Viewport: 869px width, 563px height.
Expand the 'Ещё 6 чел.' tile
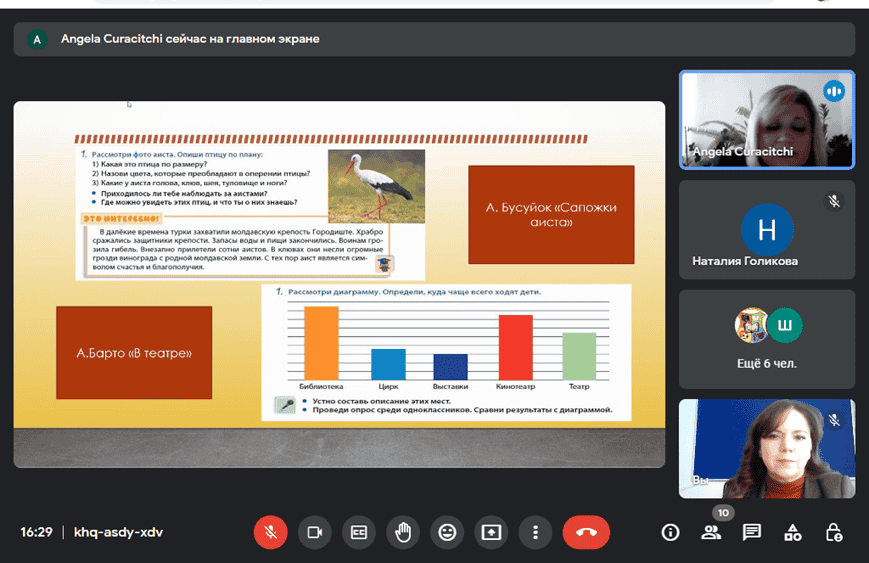point(766,339)
